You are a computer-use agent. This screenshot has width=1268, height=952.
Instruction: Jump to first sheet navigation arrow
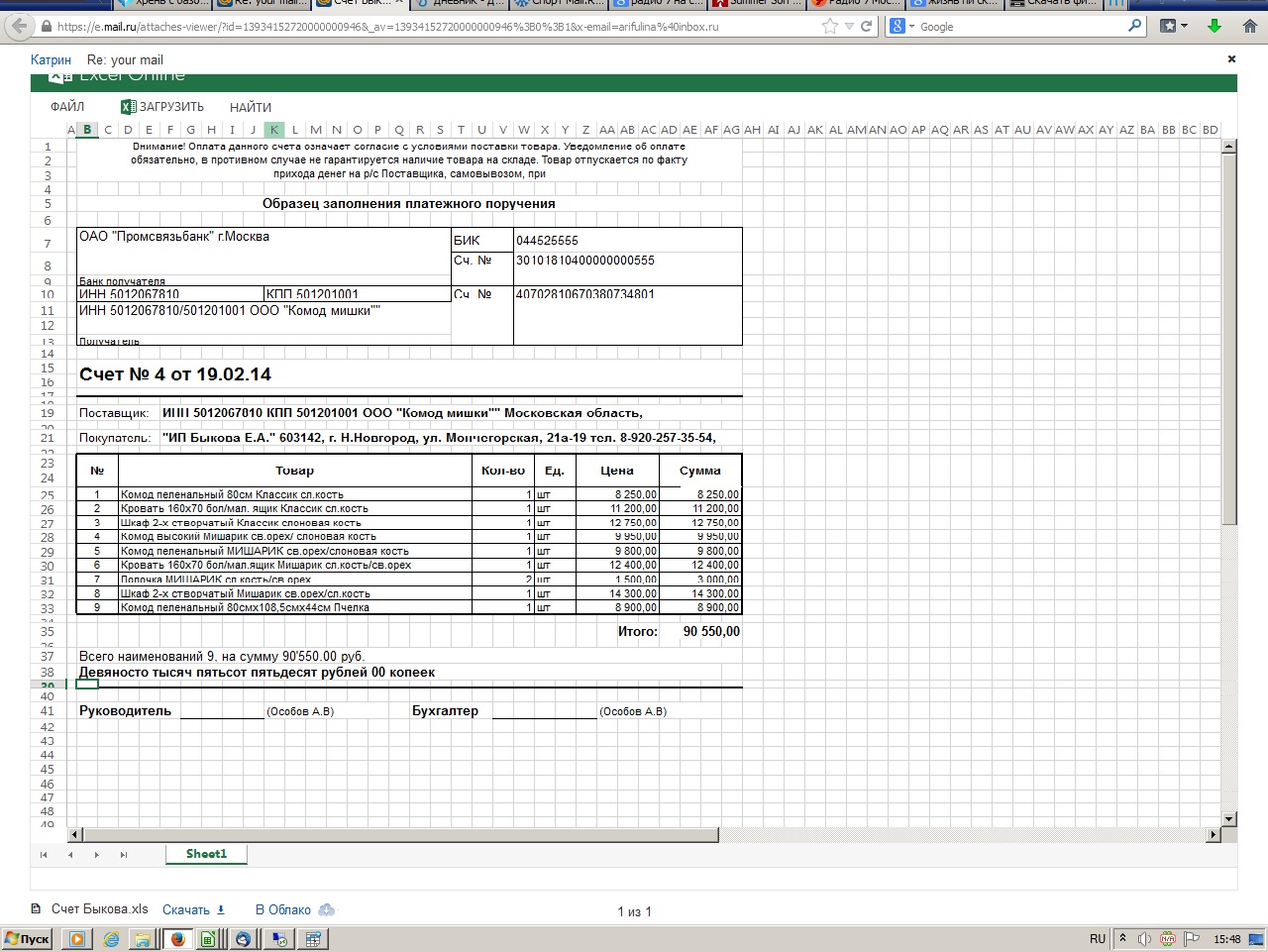(x=44, y=854)
